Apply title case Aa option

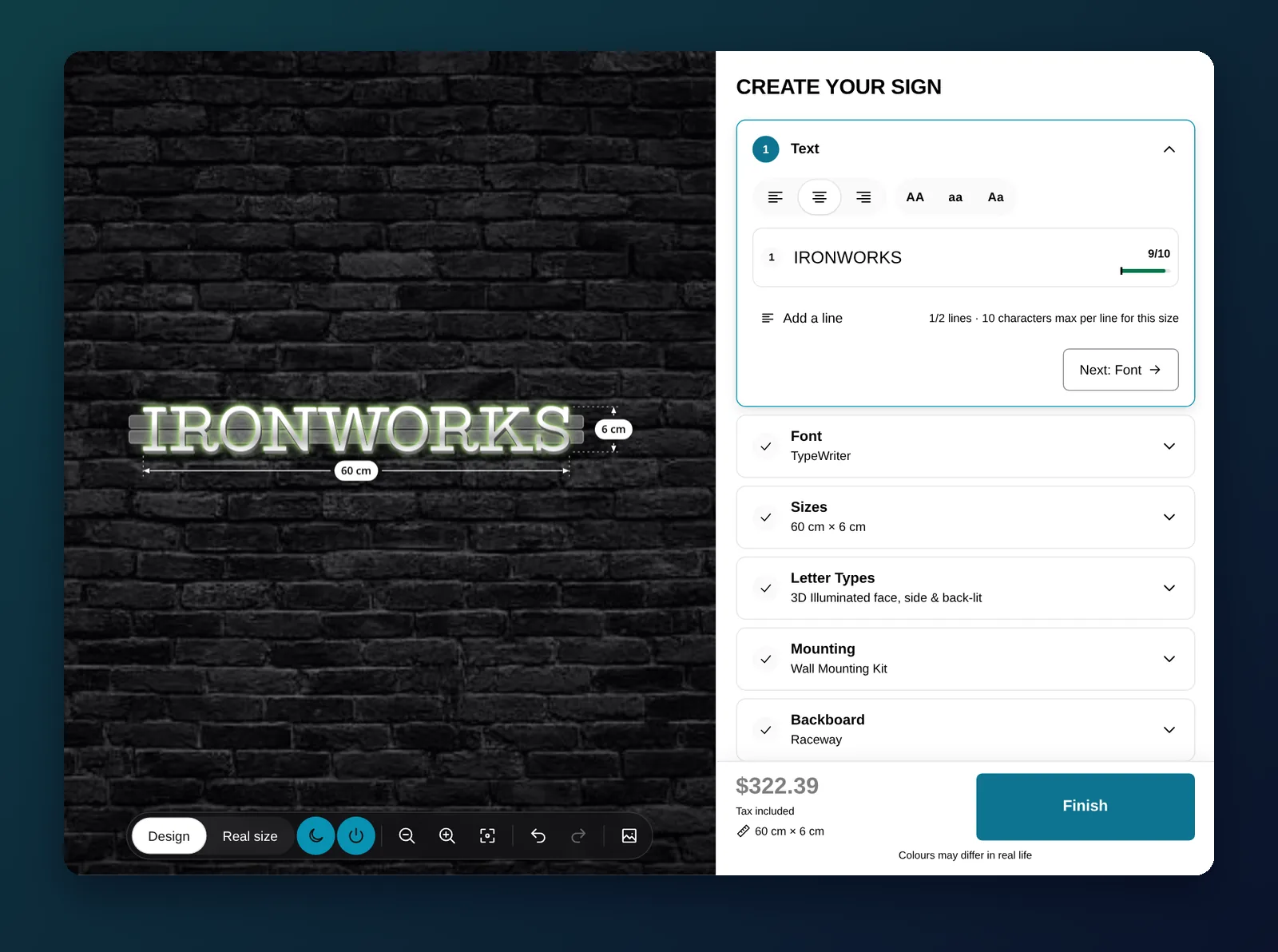(x=995, y=197)
